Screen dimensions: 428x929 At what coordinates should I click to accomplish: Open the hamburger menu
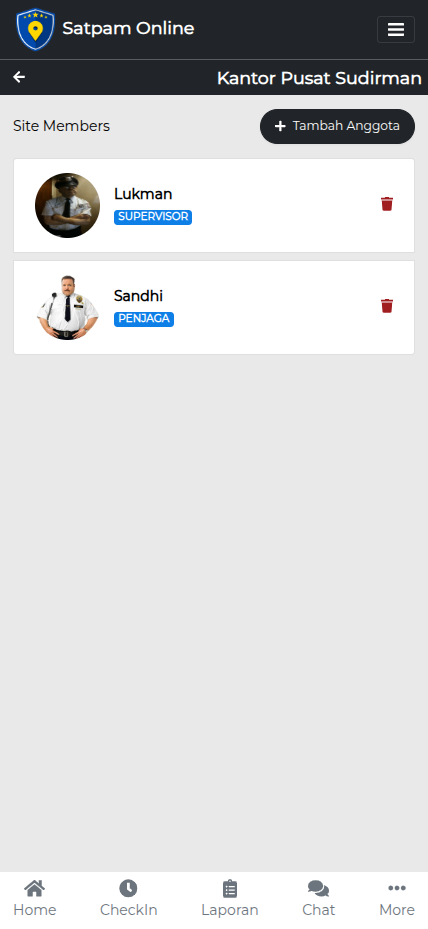(395, 30)
